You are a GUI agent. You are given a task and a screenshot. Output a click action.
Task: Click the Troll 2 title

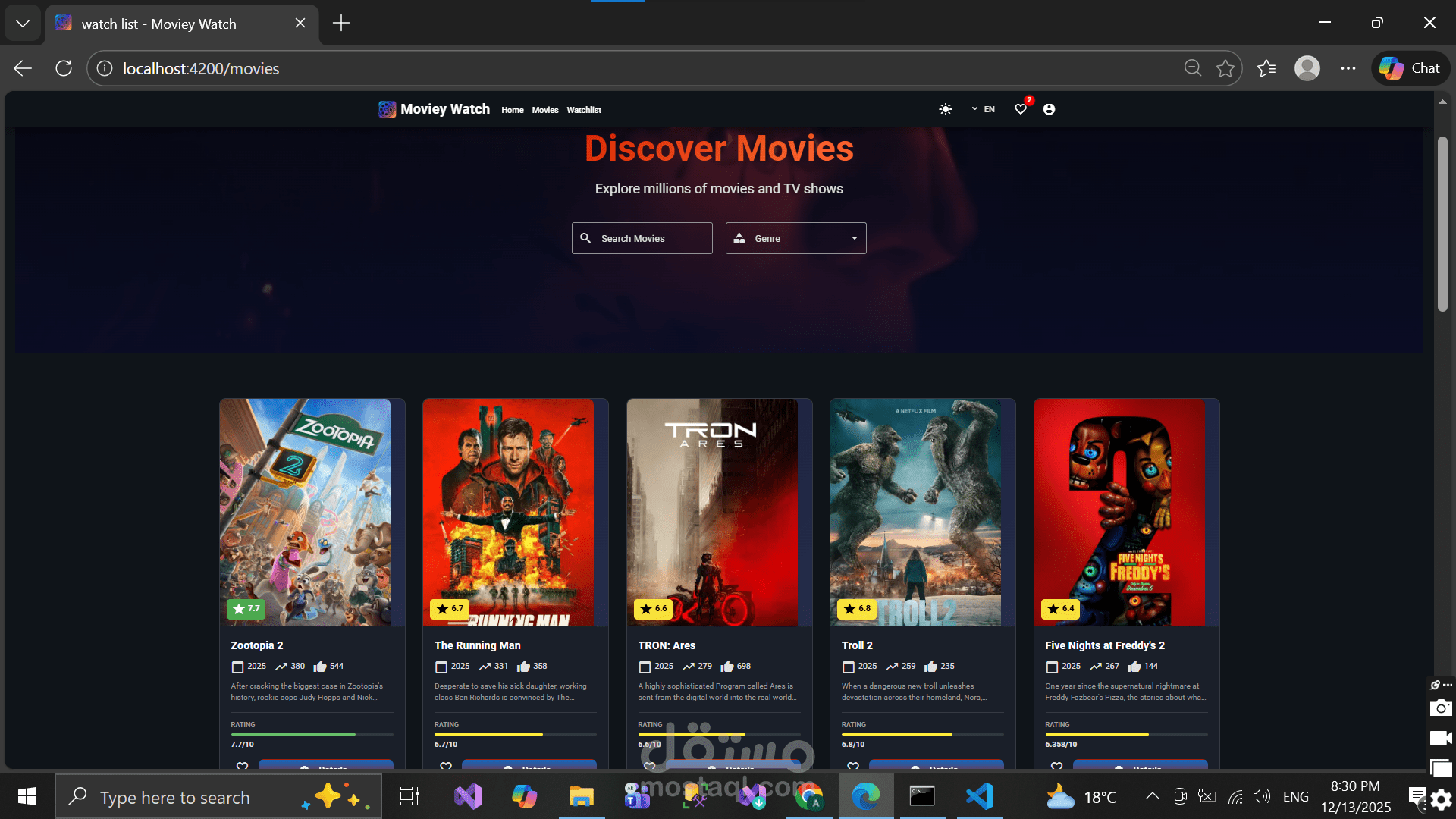click(857, 645)
